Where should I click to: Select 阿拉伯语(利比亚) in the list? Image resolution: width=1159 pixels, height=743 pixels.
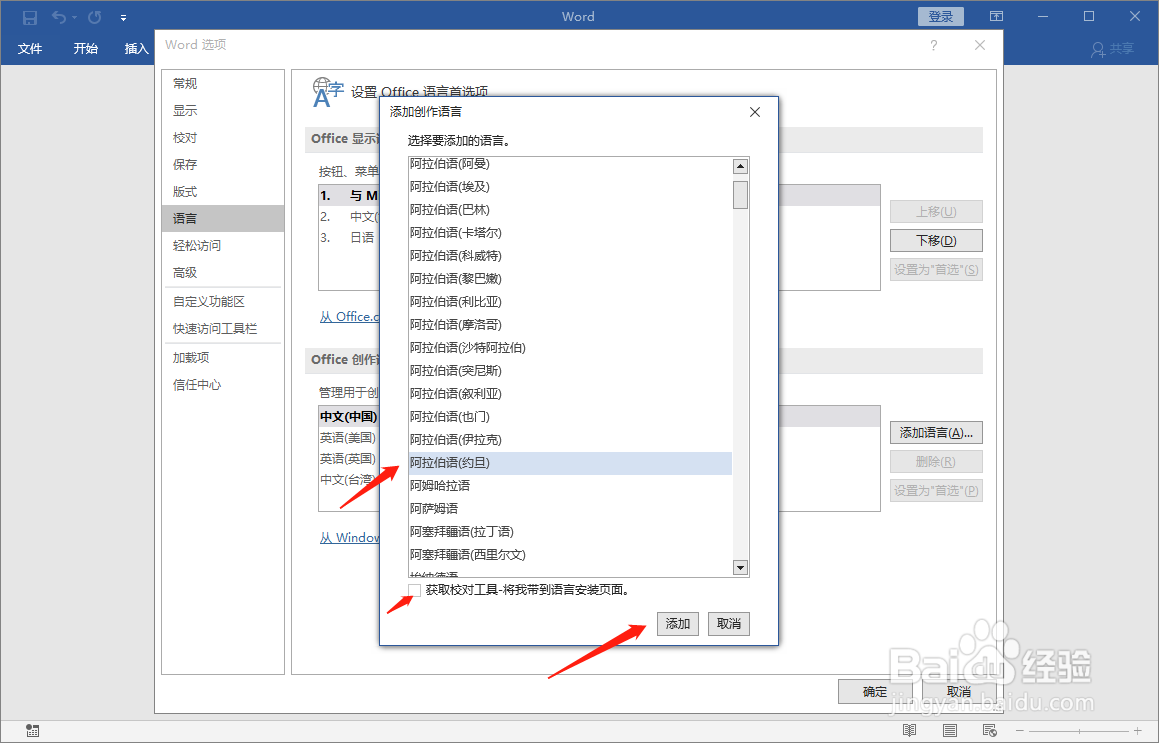(570, 302)
